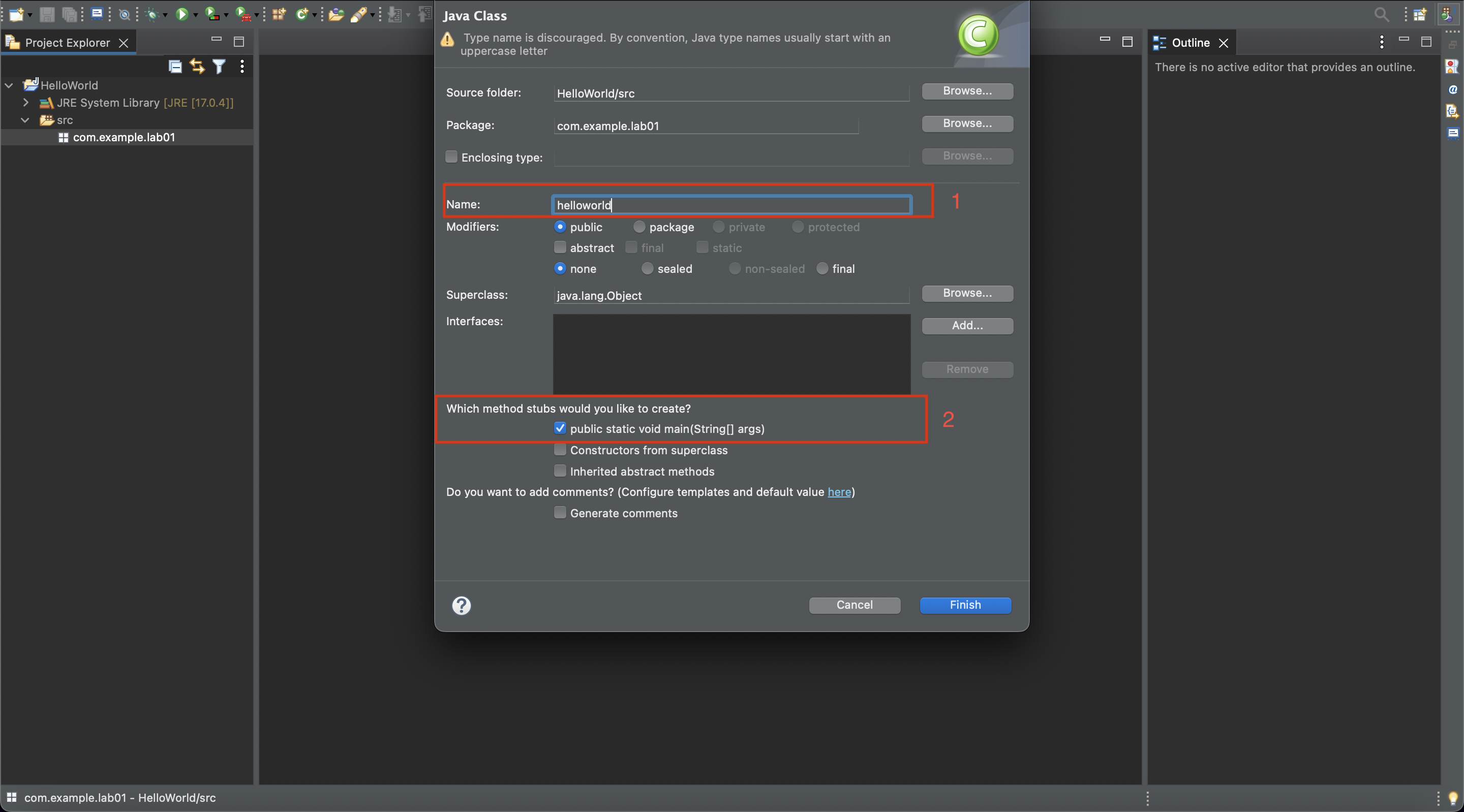Click Browse next to Superclass field
This screenshot has height=812, width=1464.
[x=967, y=293]
